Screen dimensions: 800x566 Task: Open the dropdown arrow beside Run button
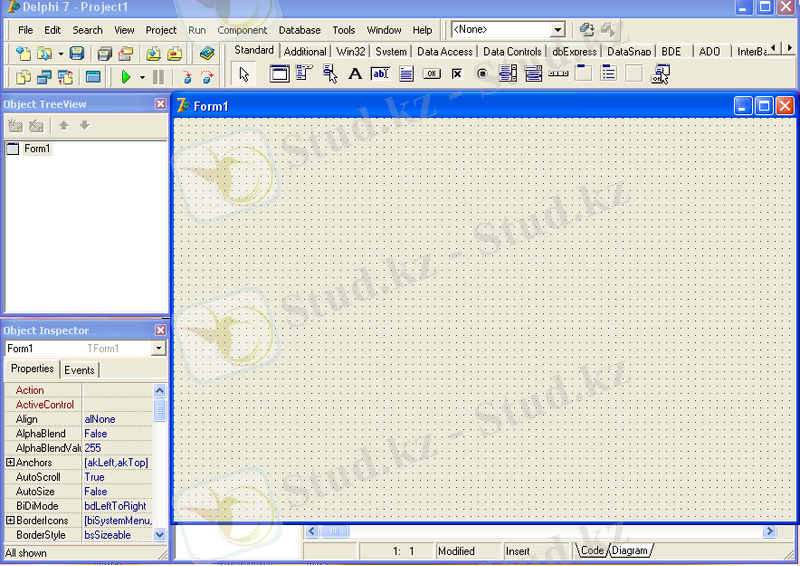tap(142, 77)
